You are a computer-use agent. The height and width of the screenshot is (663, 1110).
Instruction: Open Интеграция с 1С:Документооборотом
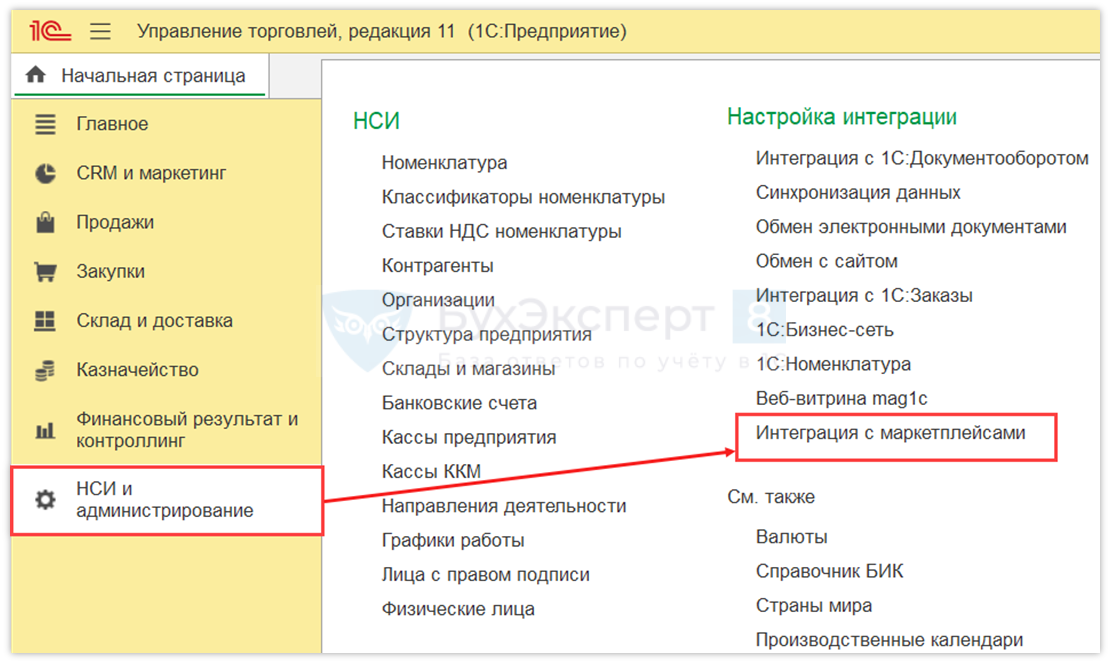[922, 158]
